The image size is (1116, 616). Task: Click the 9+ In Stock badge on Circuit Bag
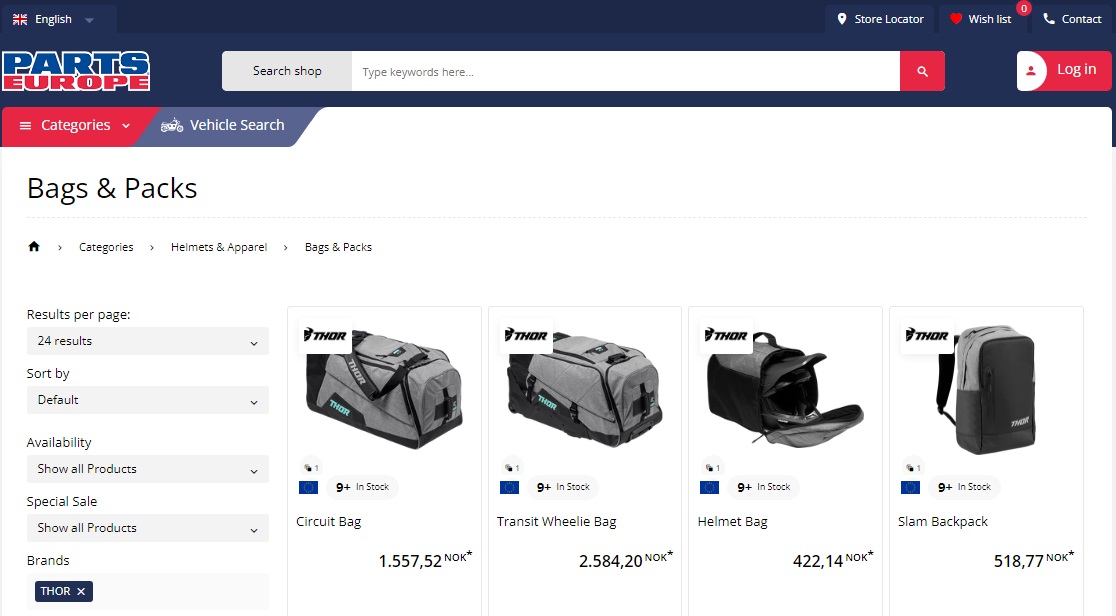[x=362, y=487]
